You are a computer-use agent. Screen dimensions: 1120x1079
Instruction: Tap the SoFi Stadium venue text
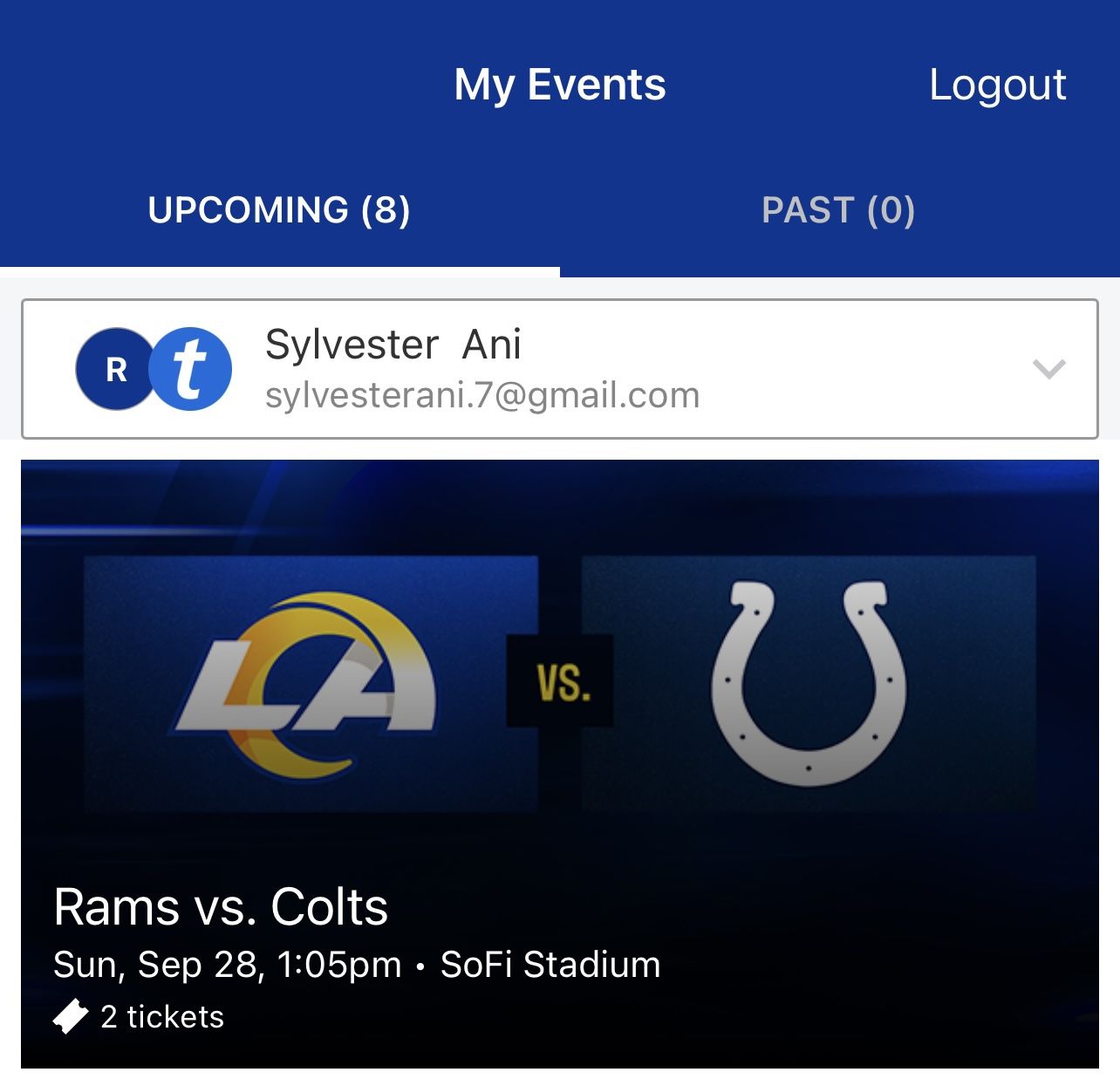(x=550, y=965)
